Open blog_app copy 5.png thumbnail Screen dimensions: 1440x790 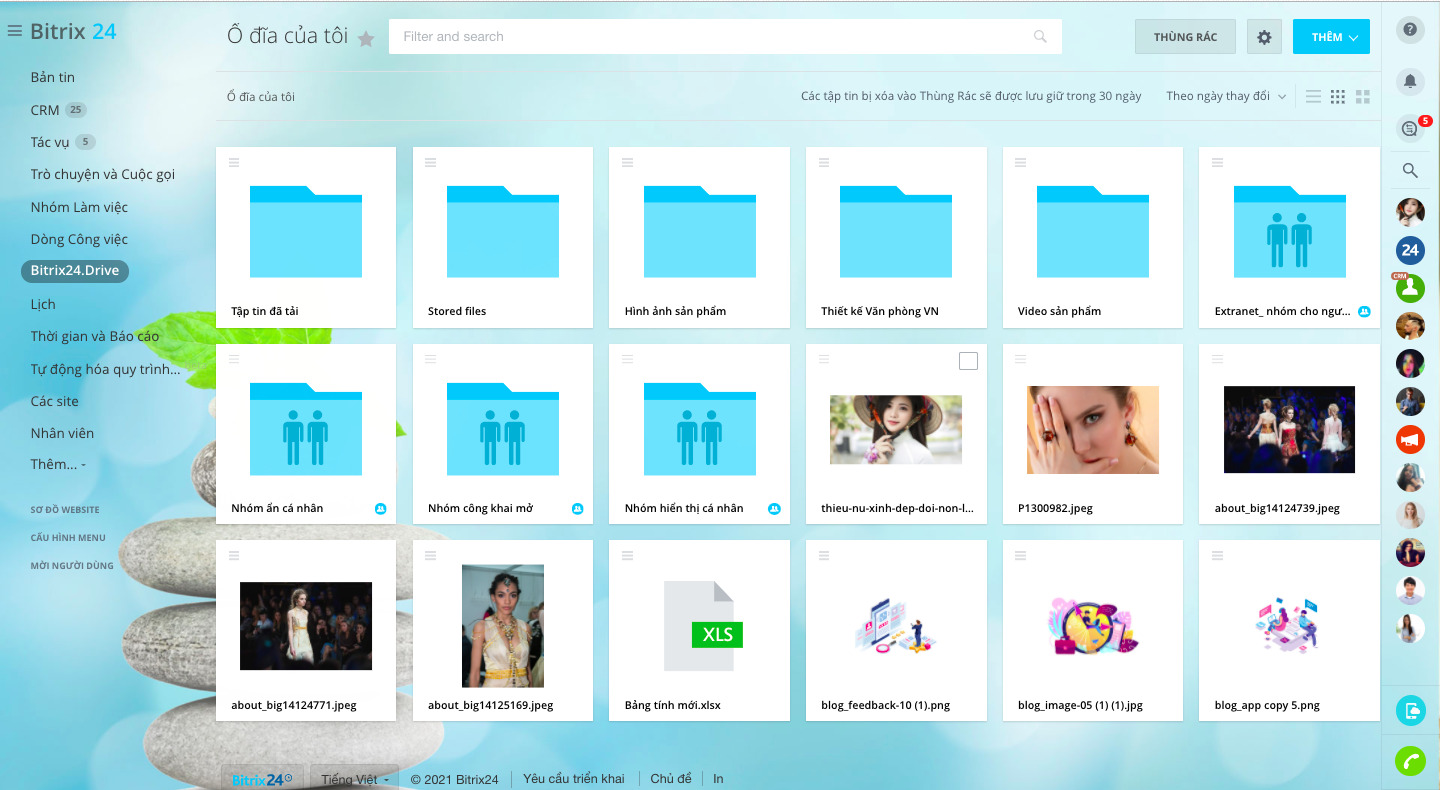[1290, 626]
